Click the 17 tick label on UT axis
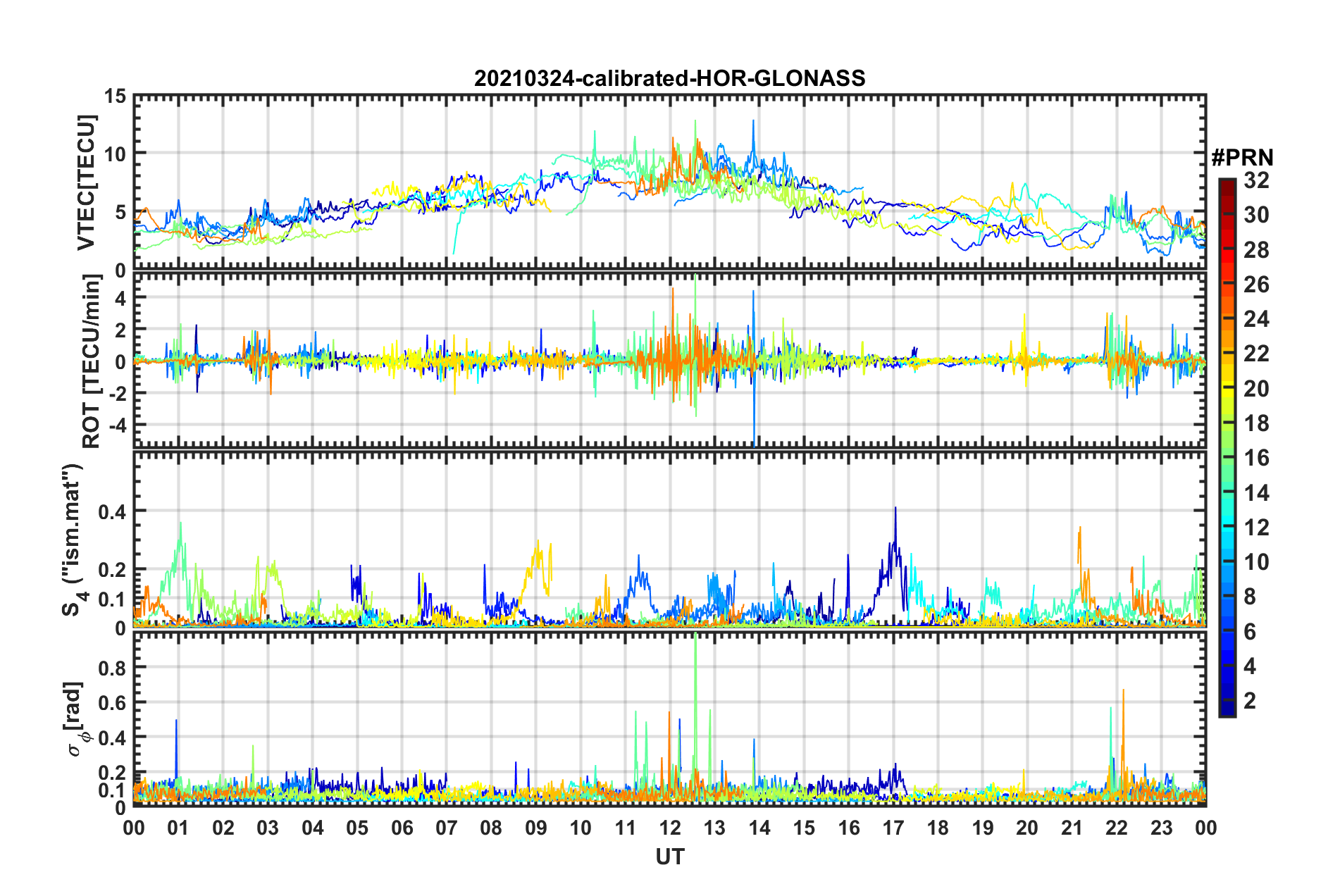1340x896 pixels. coord(893,828)
